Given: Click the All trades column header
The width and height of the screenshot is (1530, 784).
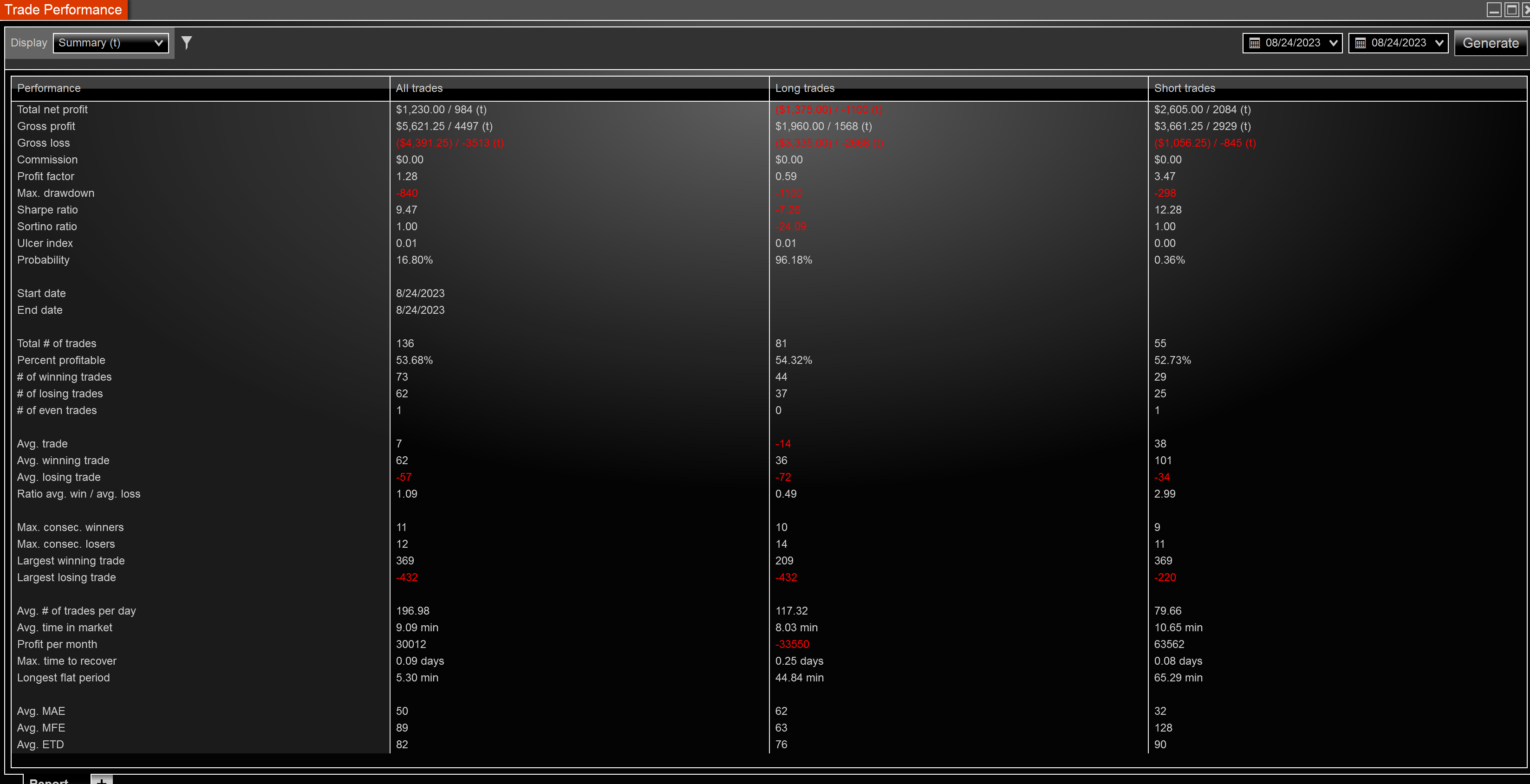Looking at the screenshot, I should click(x=579, y=88).
